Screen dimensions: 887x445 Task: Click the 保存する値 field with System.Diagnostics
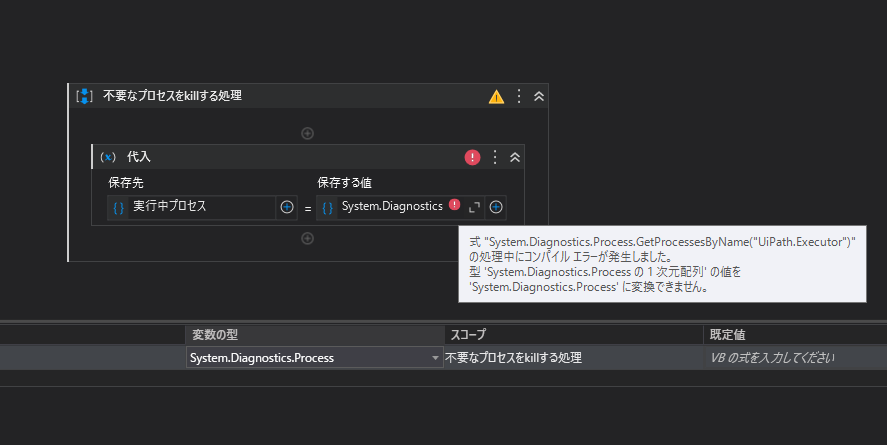[391, 207]
